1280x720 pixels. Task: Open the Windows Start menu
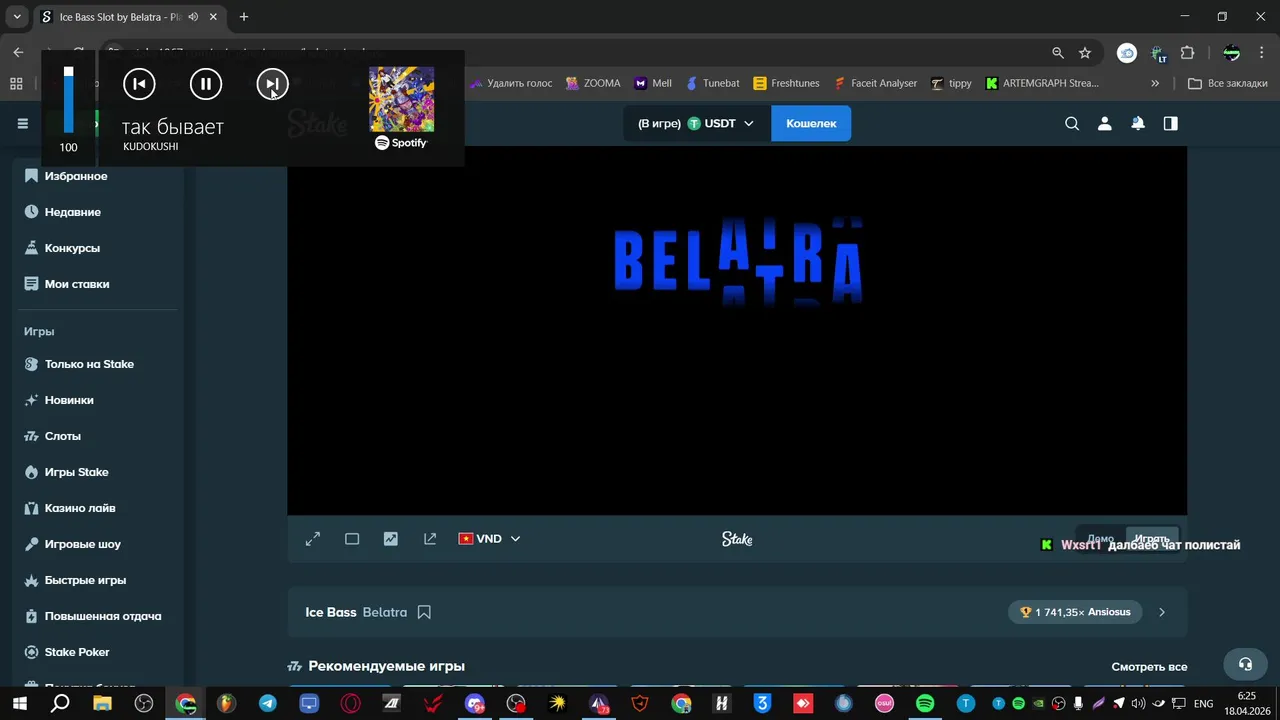(x=18, y=703)
